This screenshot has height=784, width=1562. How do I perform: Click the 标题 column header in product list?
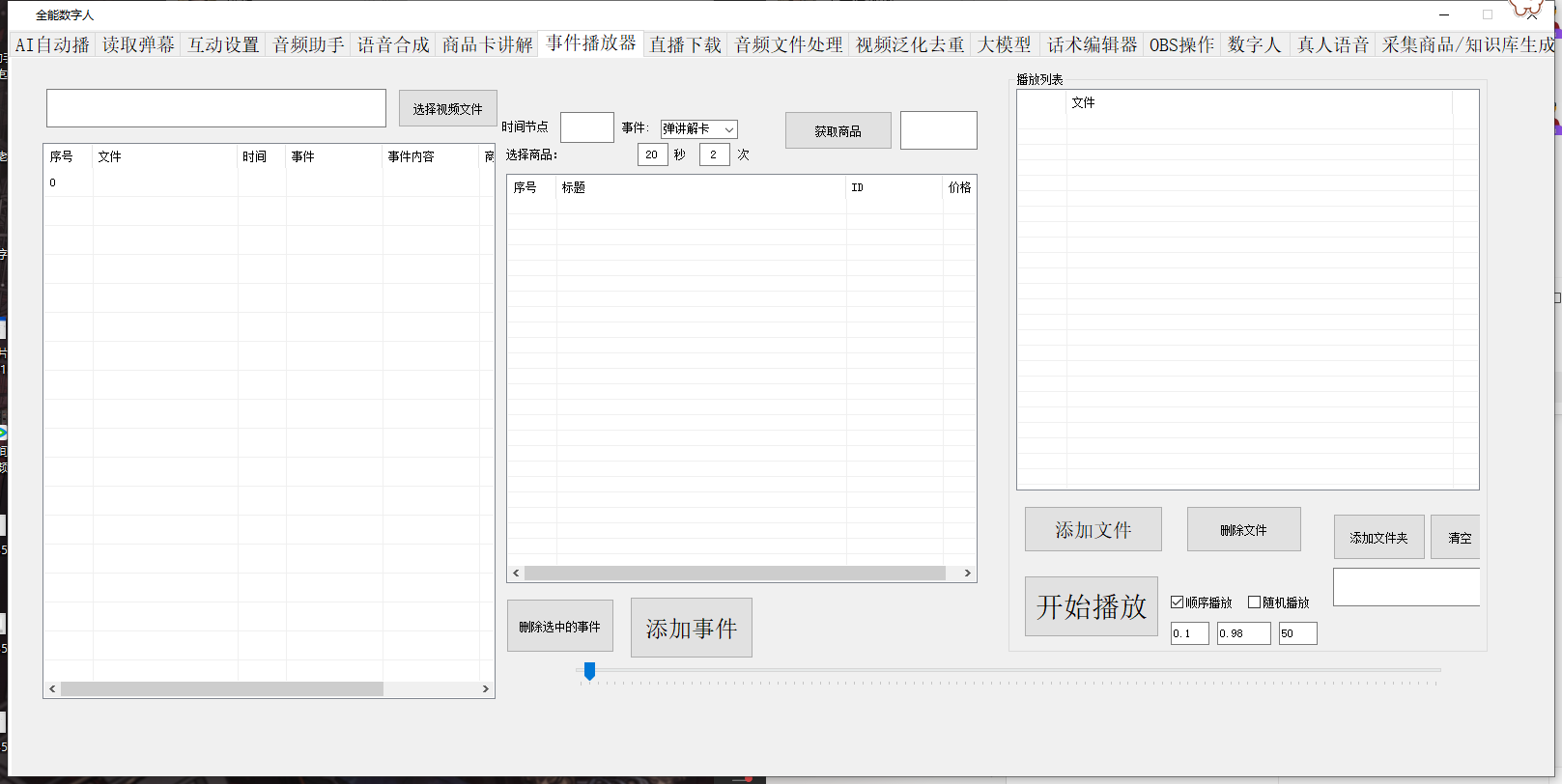pos(701,187)
